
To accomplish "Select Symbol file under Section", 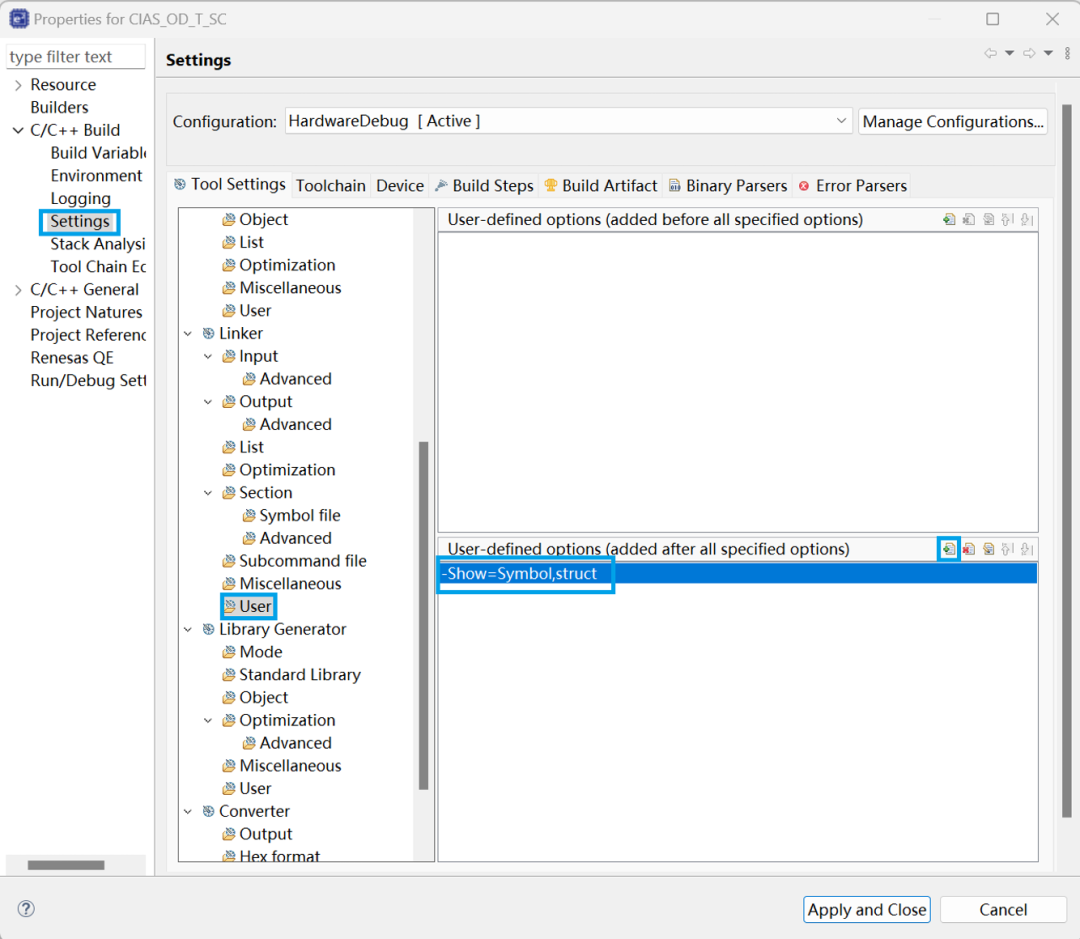I will 292,516.
